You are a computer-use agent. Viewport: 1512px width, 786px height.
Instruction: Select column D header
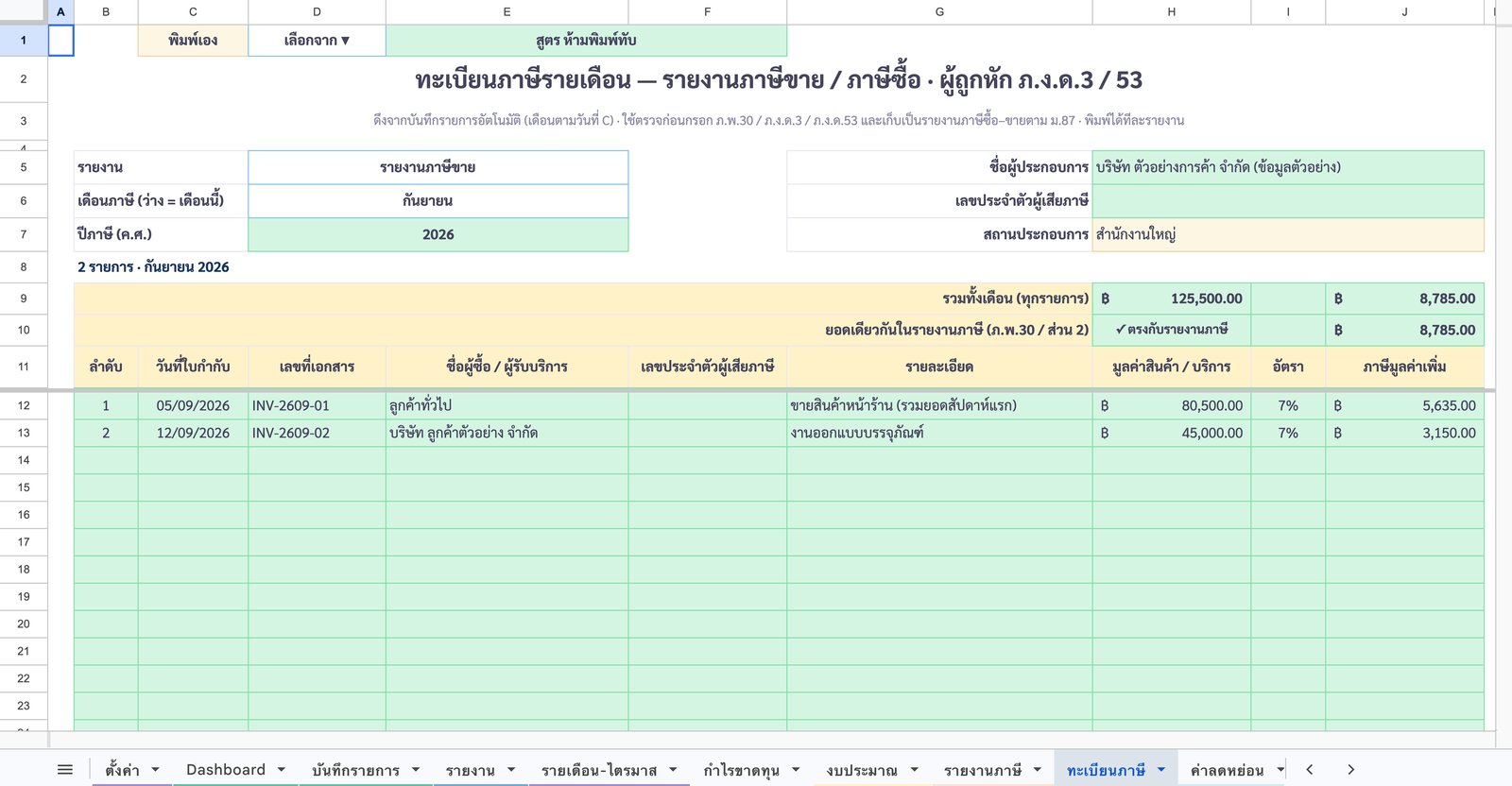click(x=317, y=11)
